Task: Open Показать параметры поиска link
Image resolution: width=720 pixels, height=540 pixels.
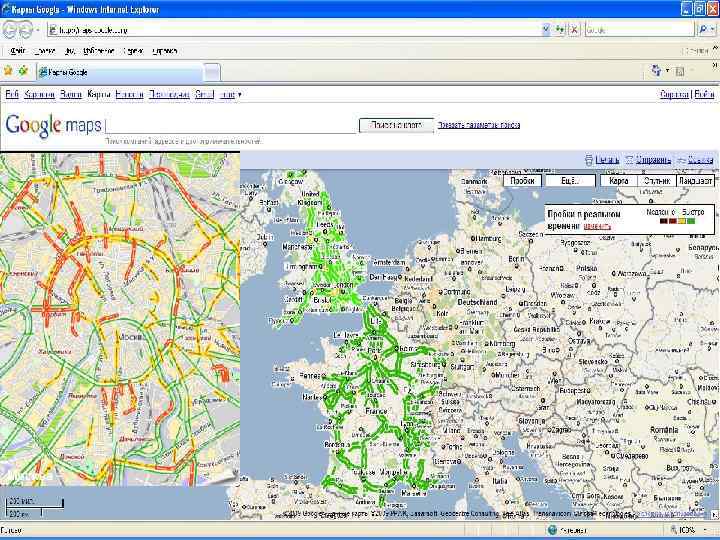Action: point(478,125)
